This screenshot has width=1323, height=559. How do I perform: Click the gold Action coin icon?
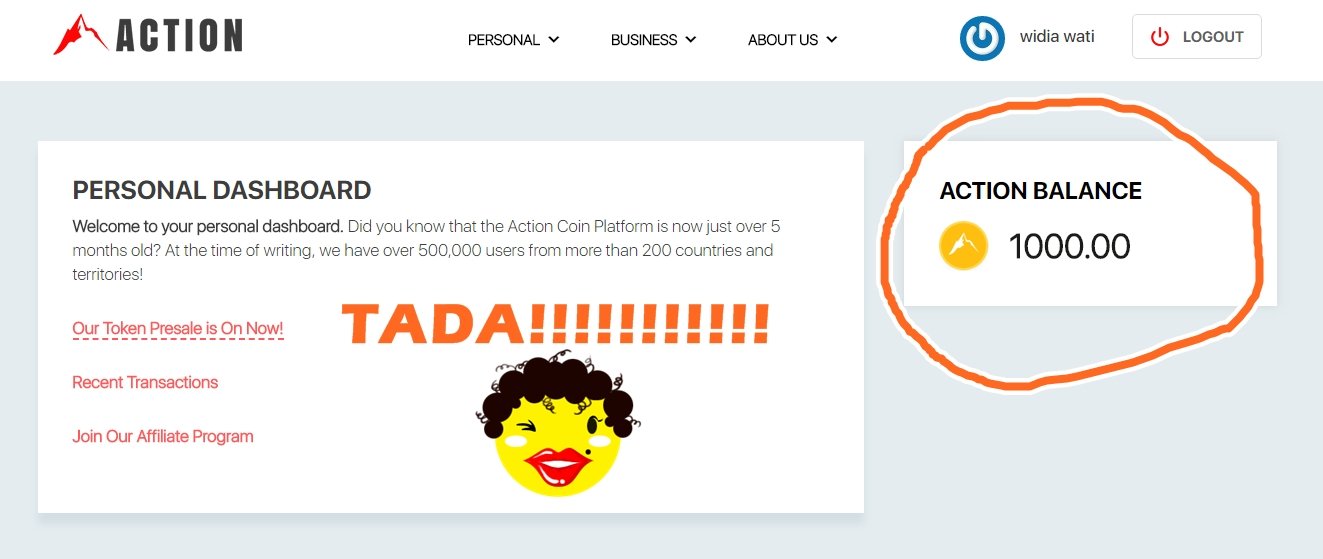(963, 246)
